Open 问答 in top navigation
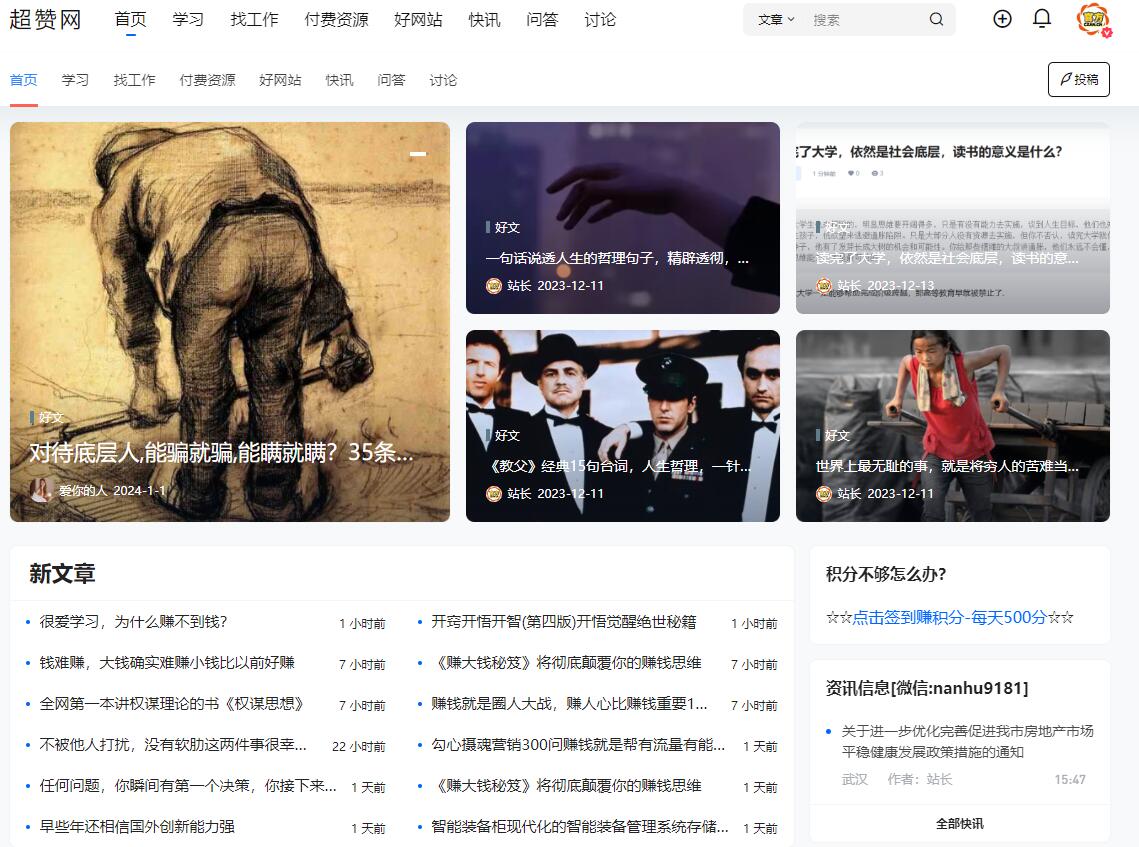1139x847 pixels. point(543,20)
